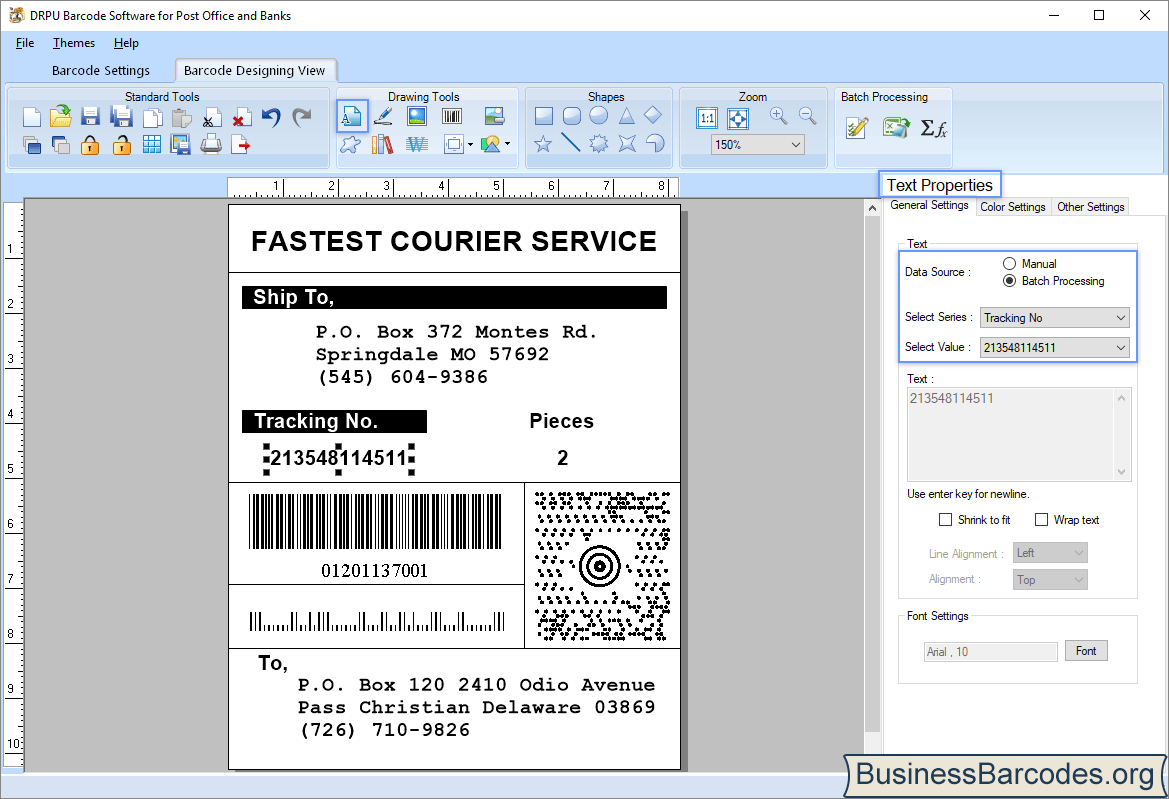This screenshot has width=1169, height=799.
Task: Open the Themes menu
Action: pyautogui.click(x=74, y=43)
